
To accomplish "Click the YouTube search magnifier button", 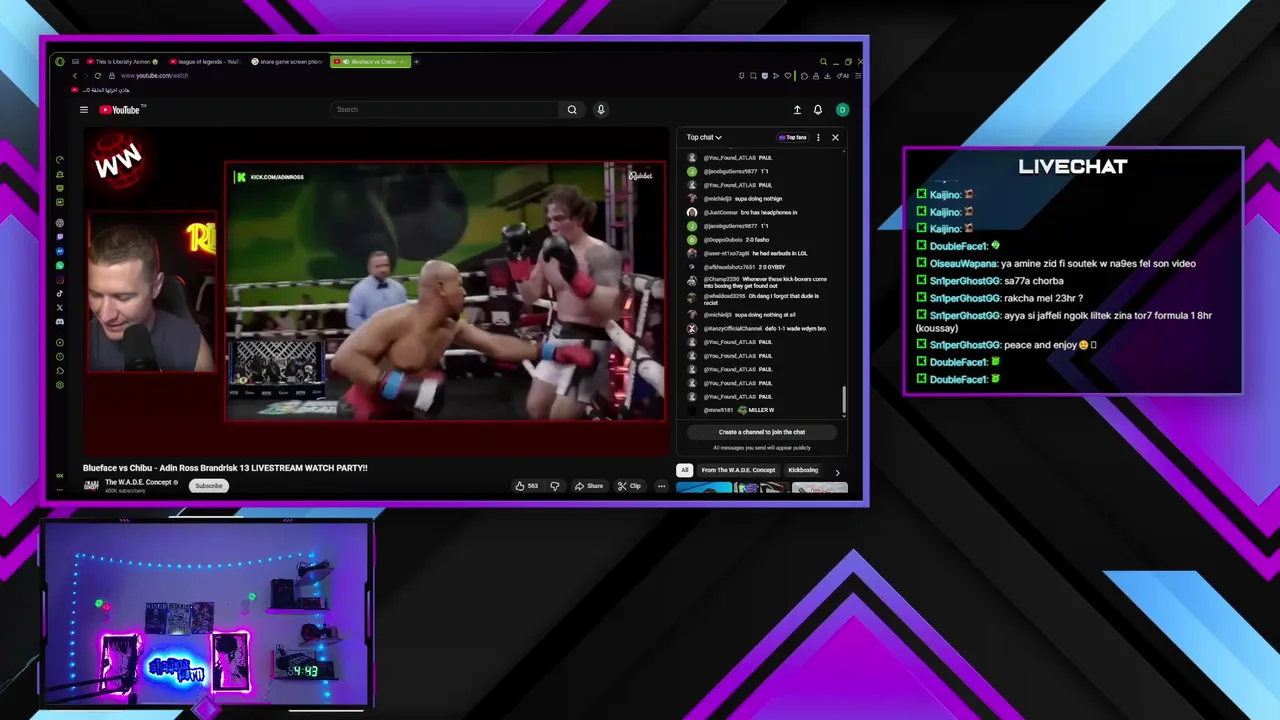I will click(x=572, y=110).
